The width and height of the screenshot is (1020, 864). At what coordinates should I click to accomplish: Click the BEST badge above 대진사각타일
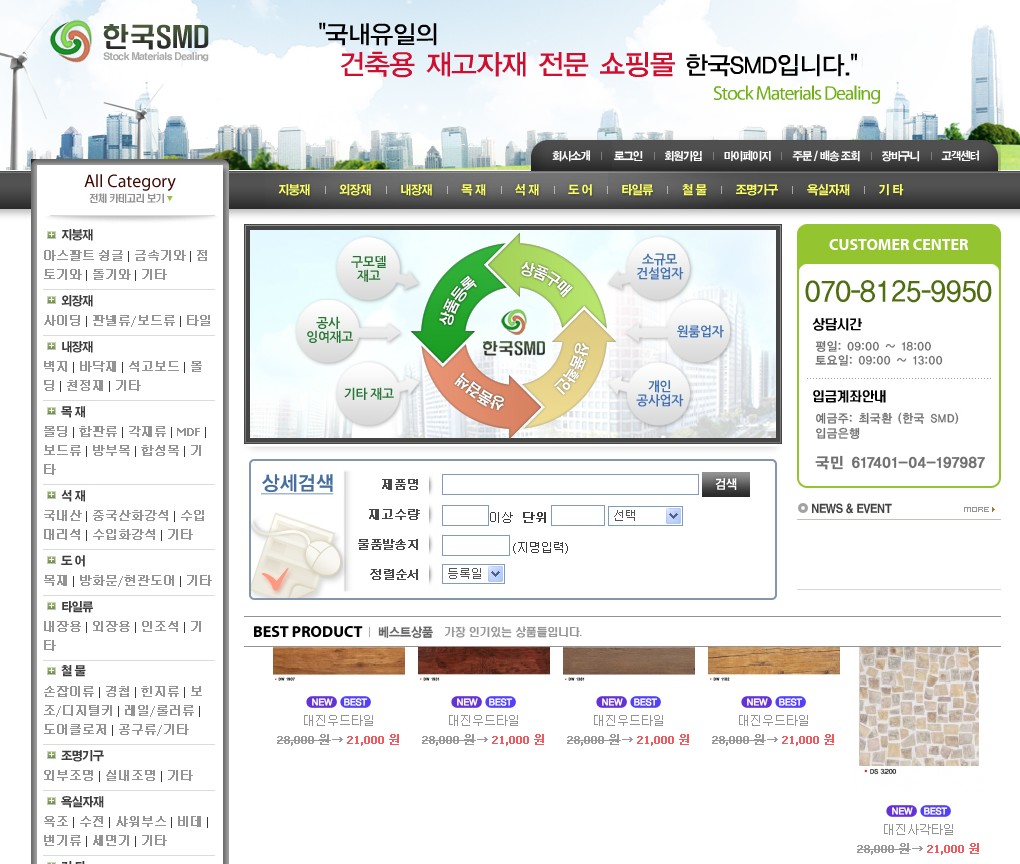pyautogui.click(x=935, y=811)
